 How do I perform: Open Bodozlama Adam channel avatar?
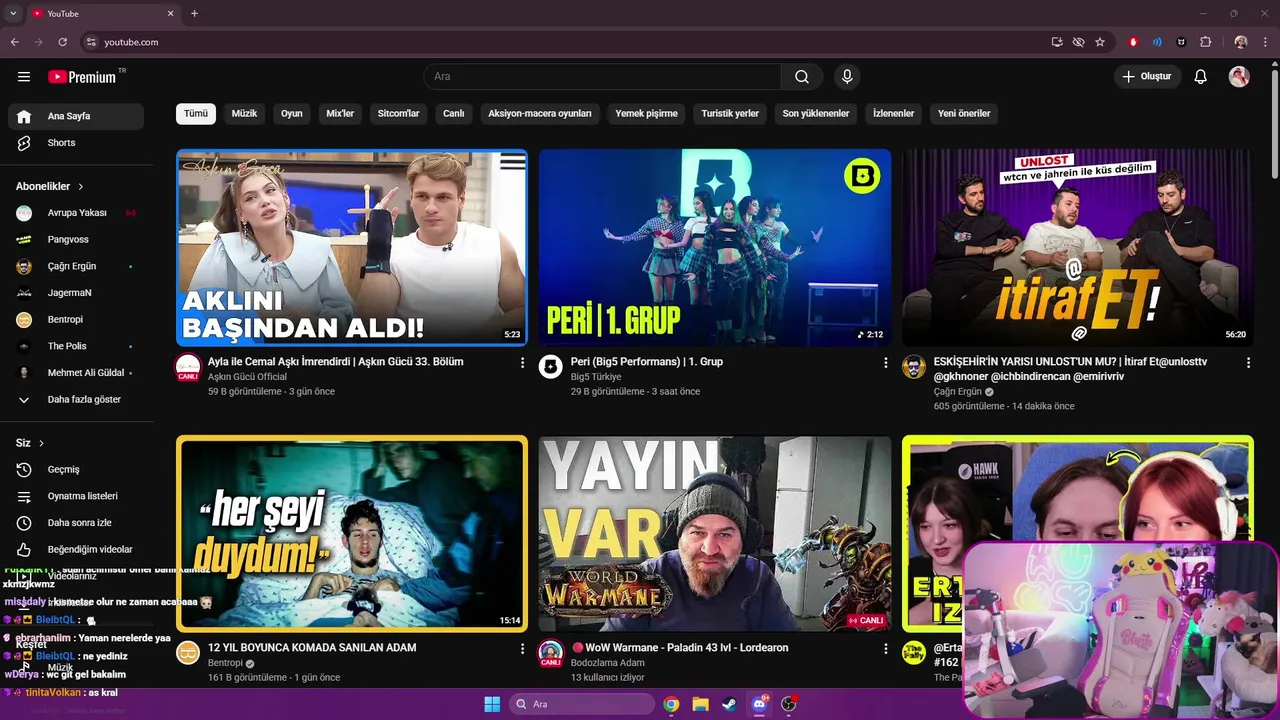551,653
